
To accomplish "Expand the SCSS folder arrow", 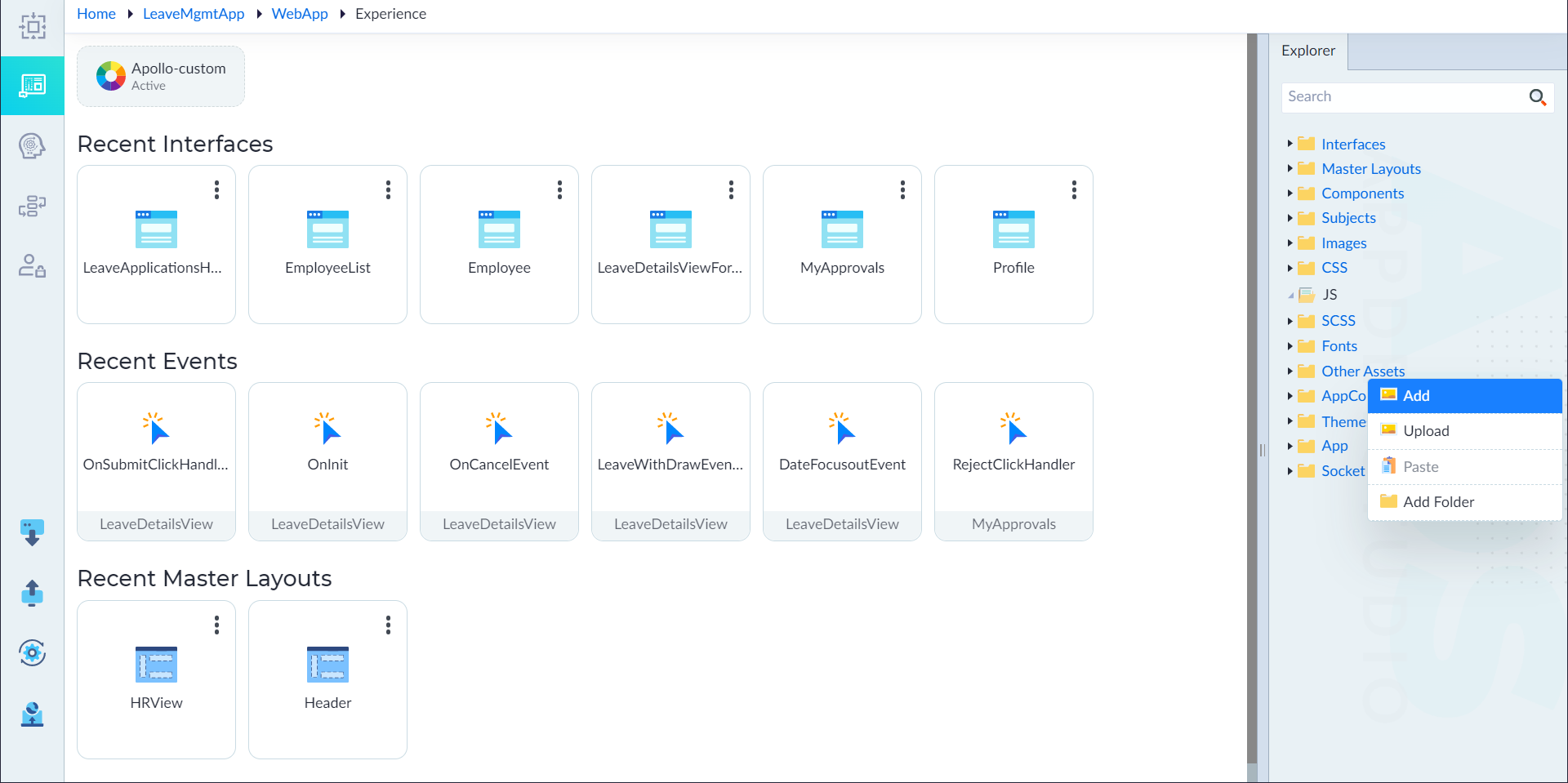I will [x=1290, y=321].
